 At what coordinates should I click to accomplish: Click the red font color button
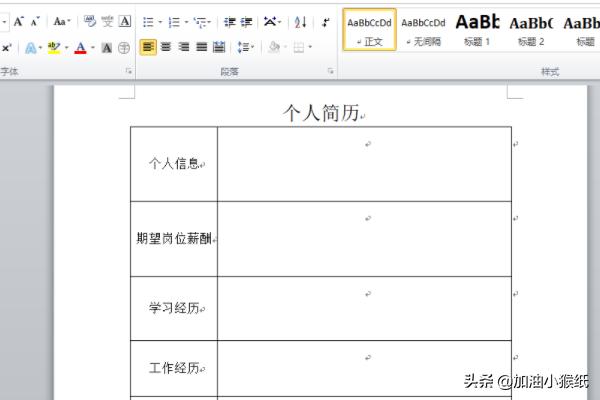tap(79, 47)
